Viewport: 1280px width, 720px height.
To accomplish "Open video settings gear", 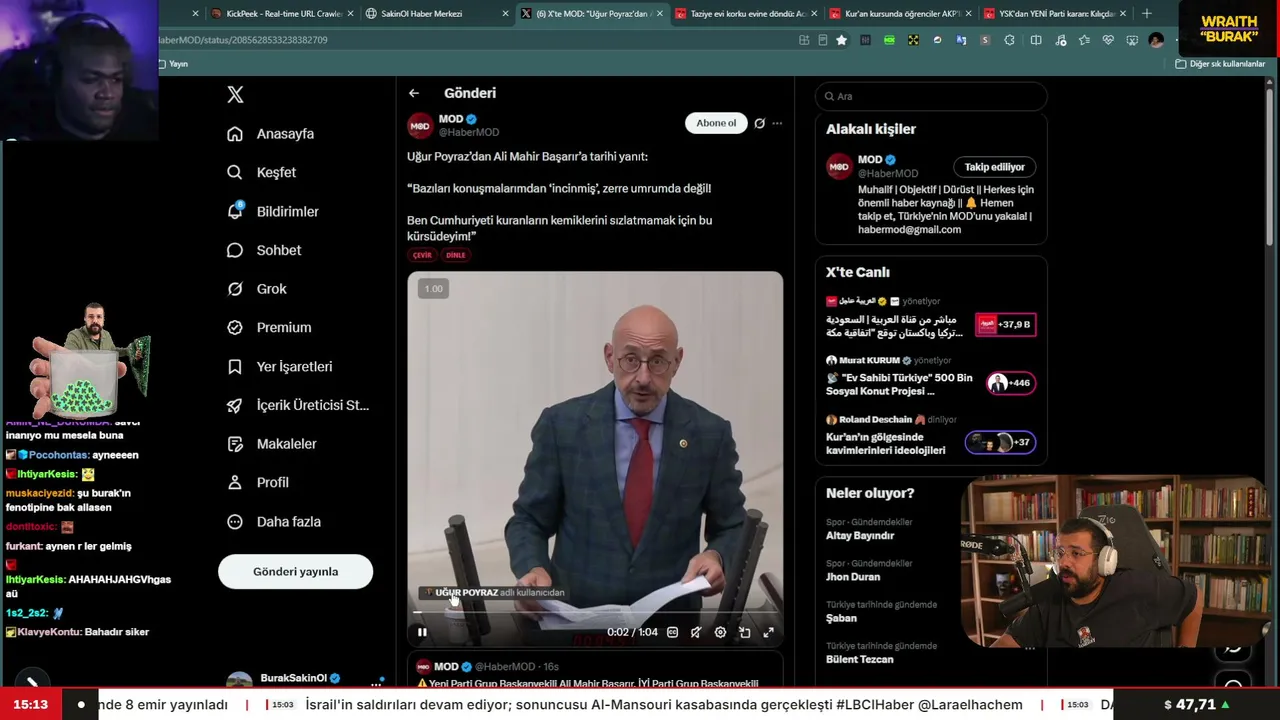I will [x=720, y=632].
